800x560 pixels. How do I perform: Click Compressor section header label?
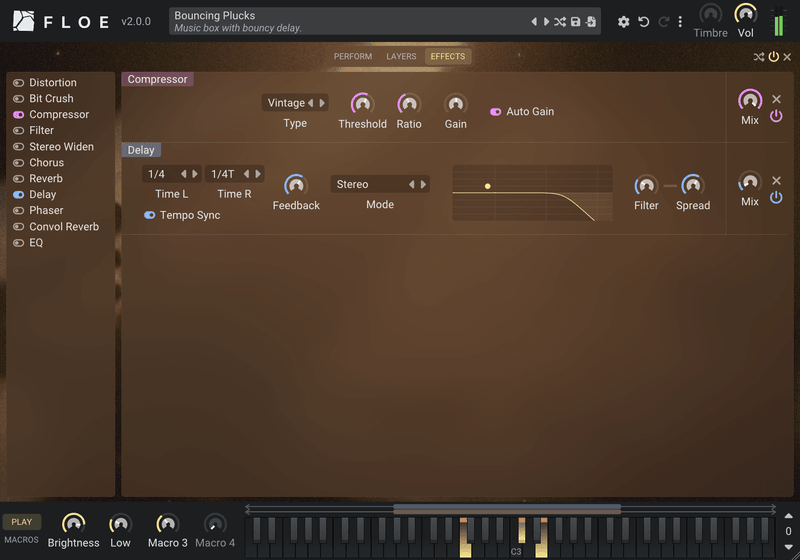click(x=157, y=80)
